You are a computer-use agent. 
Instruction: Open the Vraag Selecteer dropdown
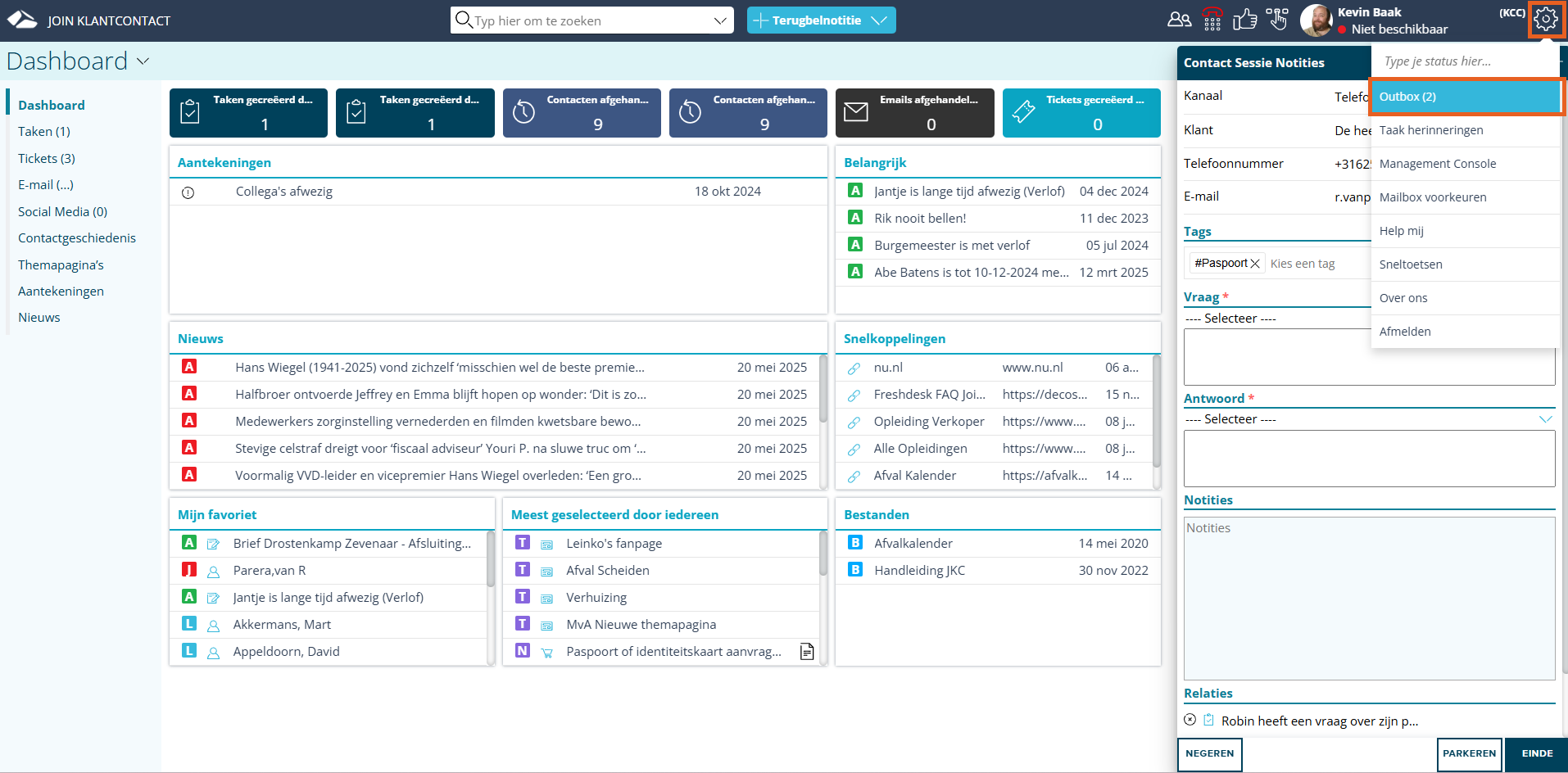(1276, 319)
